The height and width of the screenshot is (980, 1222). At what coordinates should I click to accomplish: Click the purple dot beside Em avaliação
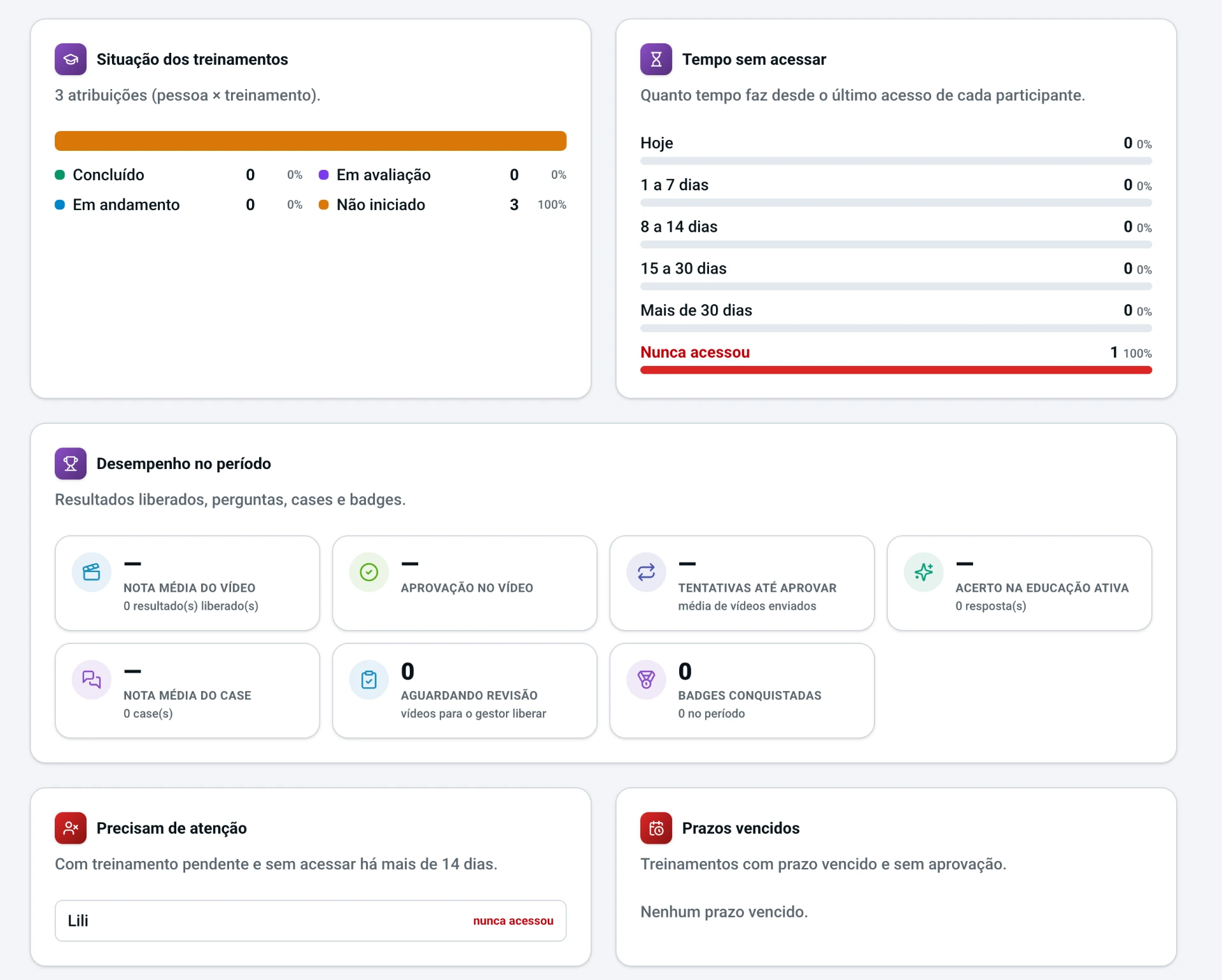point(323,175)
